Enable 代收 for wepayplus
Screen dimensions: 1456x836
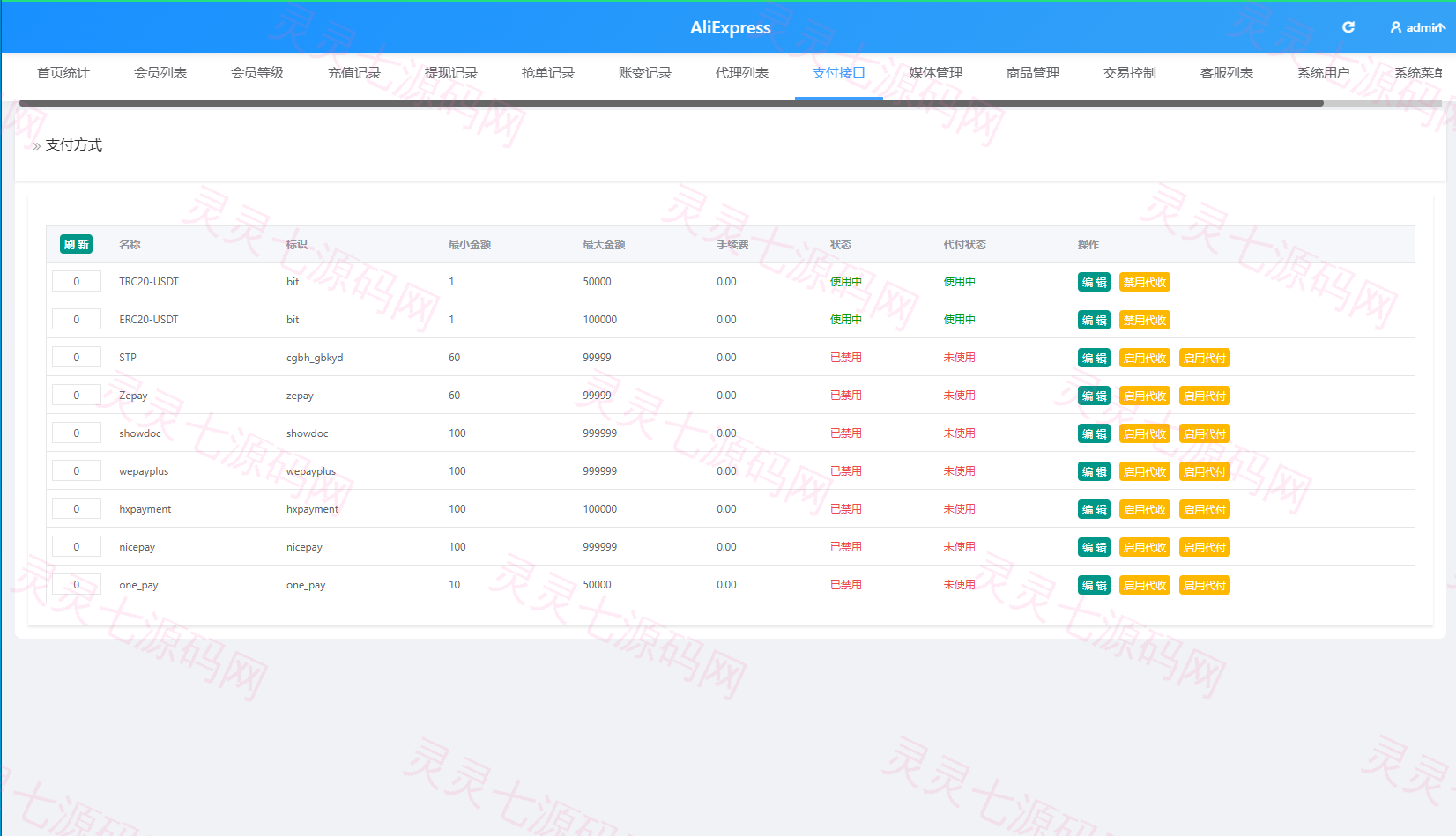pyautogui.click(x=1145, y=471)
